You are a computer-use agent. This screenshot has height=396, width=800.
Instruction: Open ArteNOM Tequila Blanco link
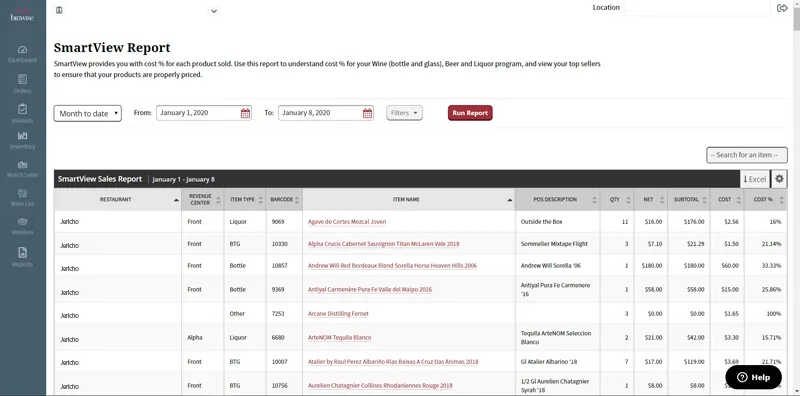(339, 337)
